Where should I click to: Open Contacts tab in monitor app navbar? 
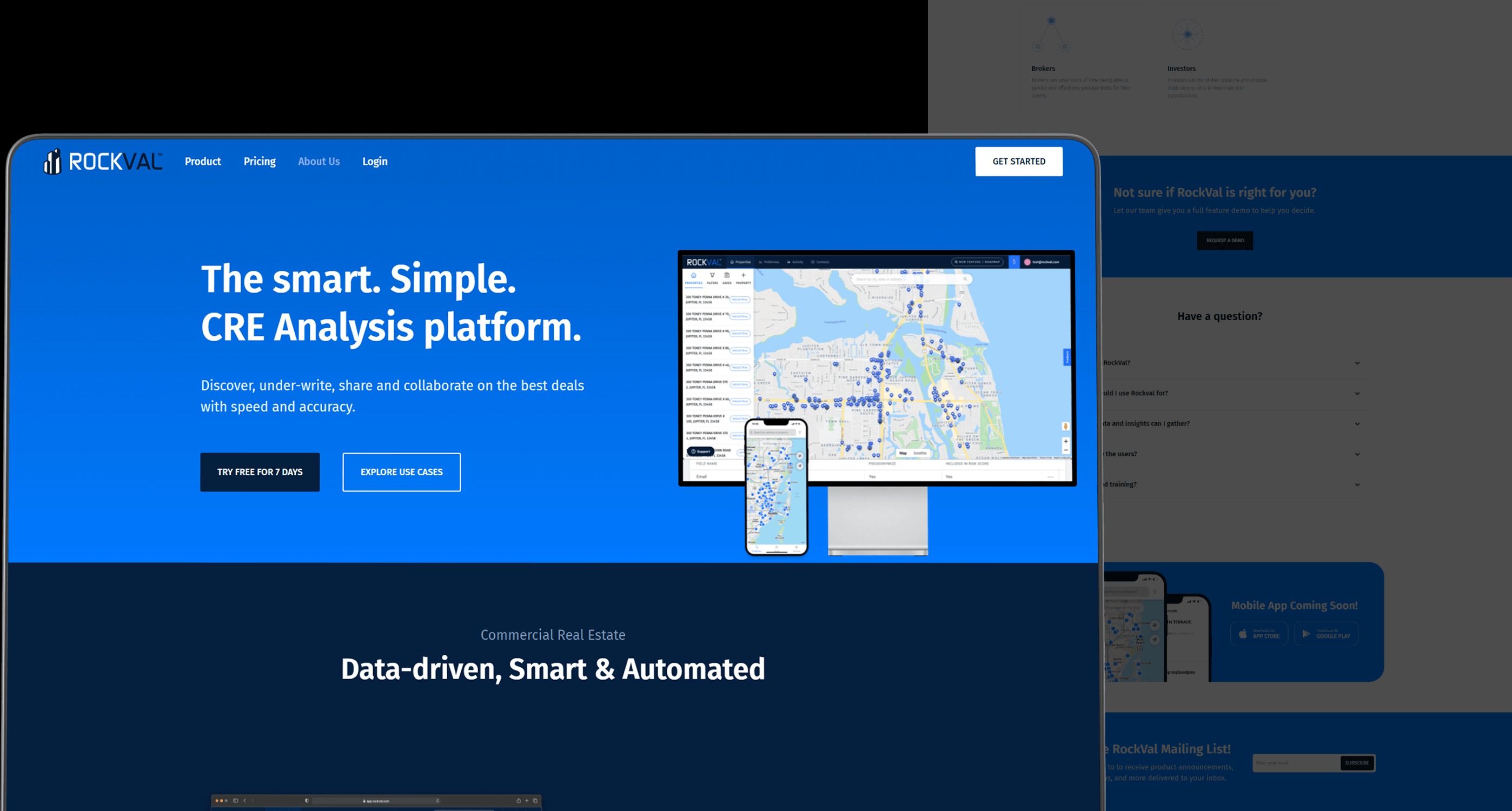click(x=820, y=262)
